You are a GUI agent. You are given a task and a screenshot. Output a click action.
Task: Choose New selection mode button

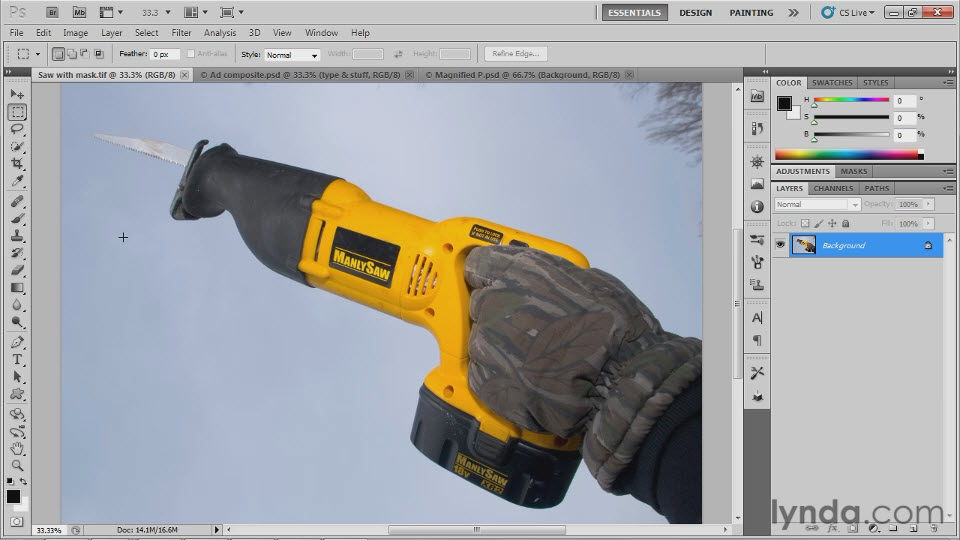(58, 54)
